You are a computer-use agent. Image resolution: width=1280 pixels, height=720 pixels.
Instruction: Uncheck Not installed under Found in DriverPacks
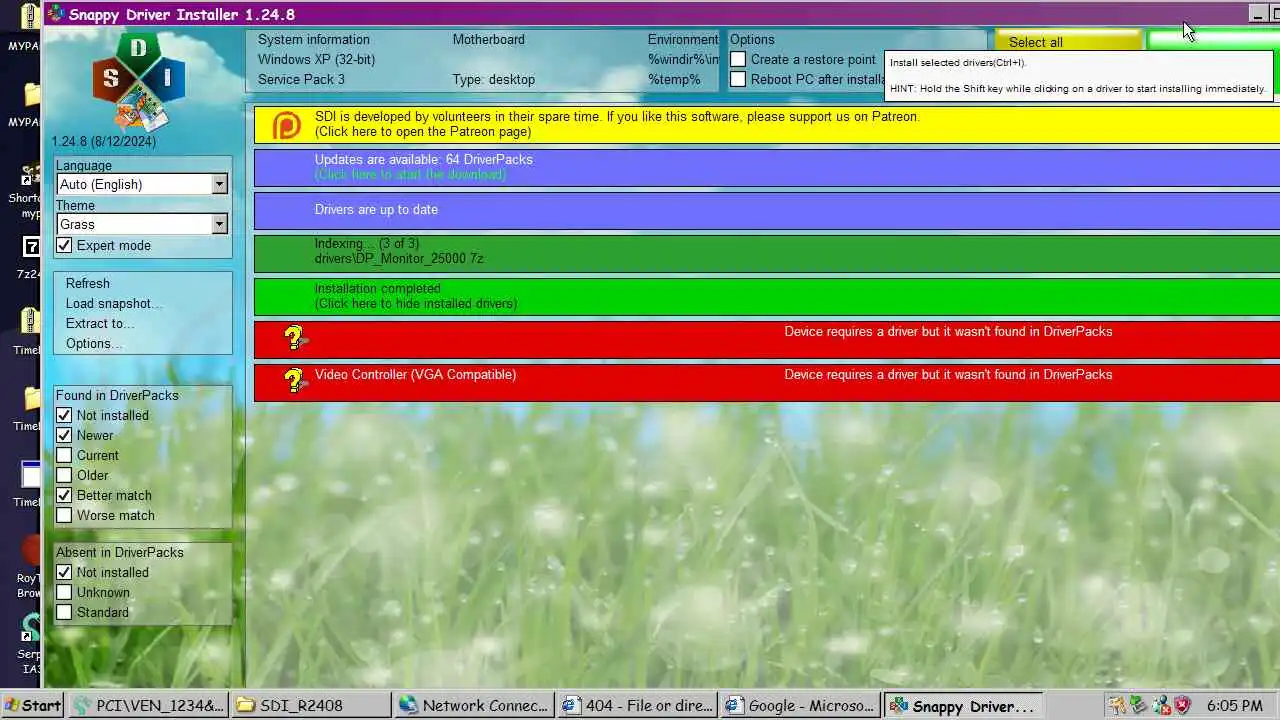point(65,415)
